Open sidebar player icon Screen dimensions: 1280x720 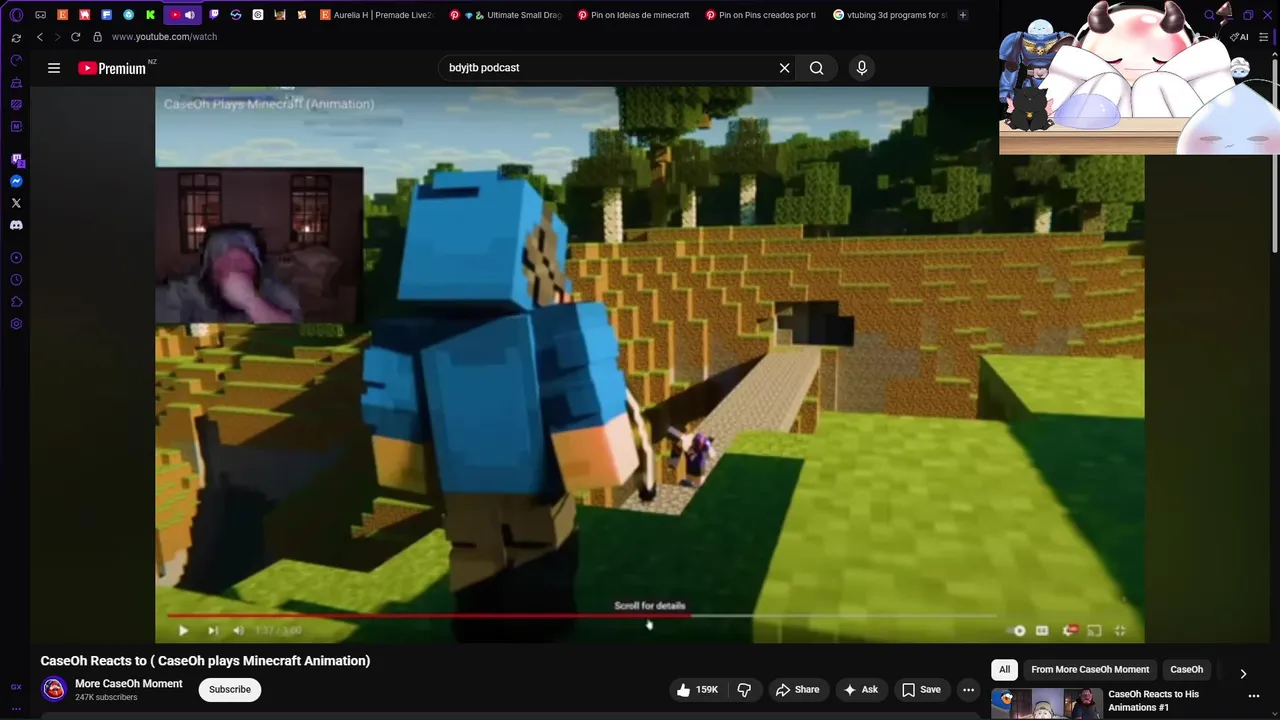point(16,258)
